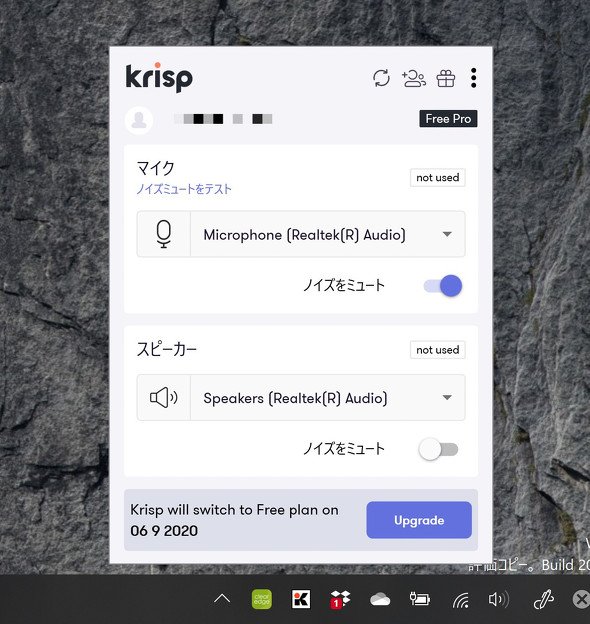This screenshot has width=590, height=624.
Task: Click the blurred account name text
Action: tap(223, 119)
